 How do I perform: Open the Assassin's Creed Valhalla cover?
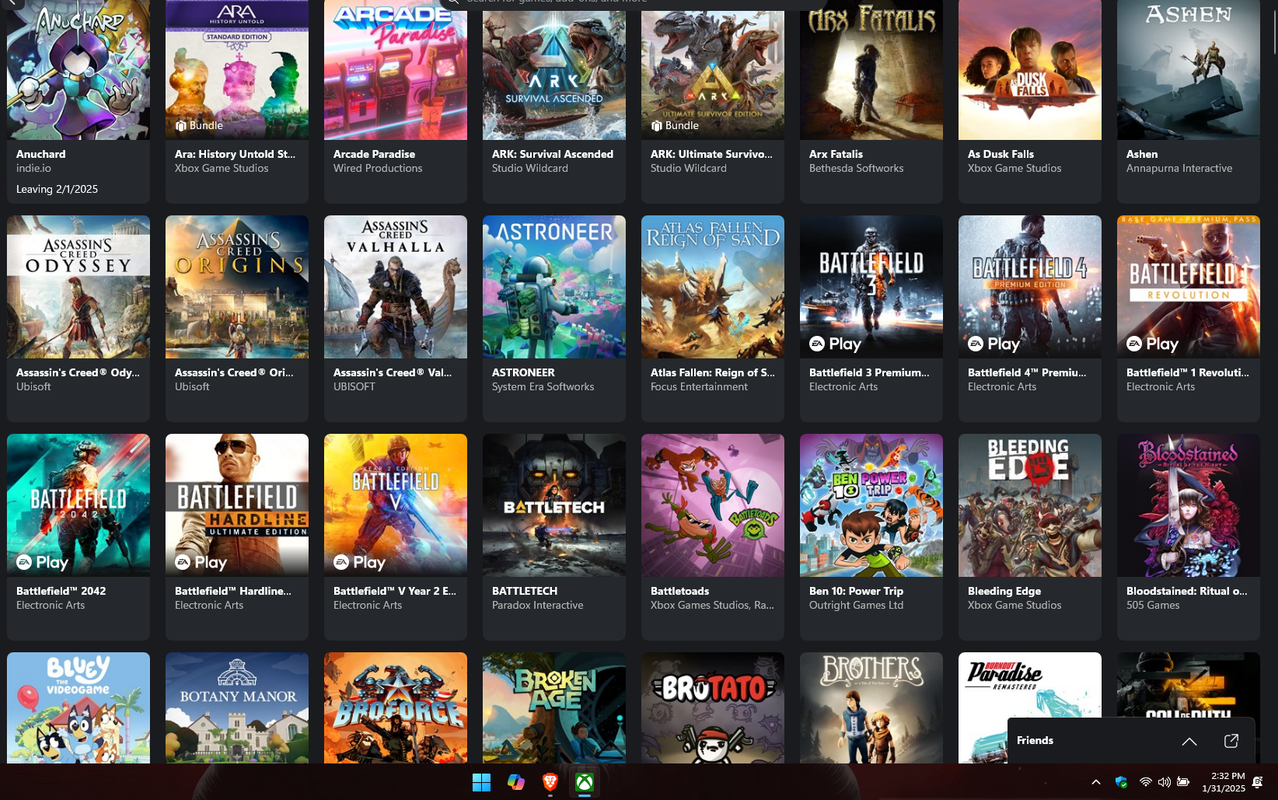click(x=395, y=287)
